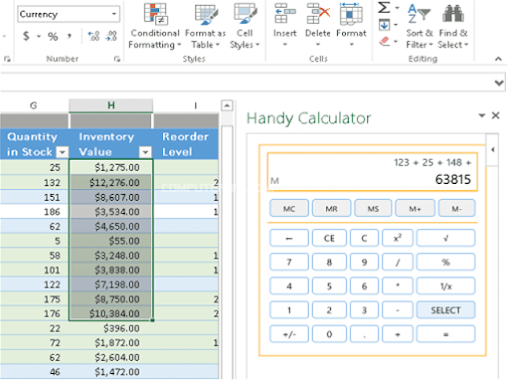Image resolution: width=509 pixels, height=381 pixels.
Task: Open Number format dialog launcher
Action: pyautogui.click(x=117, y=59)
